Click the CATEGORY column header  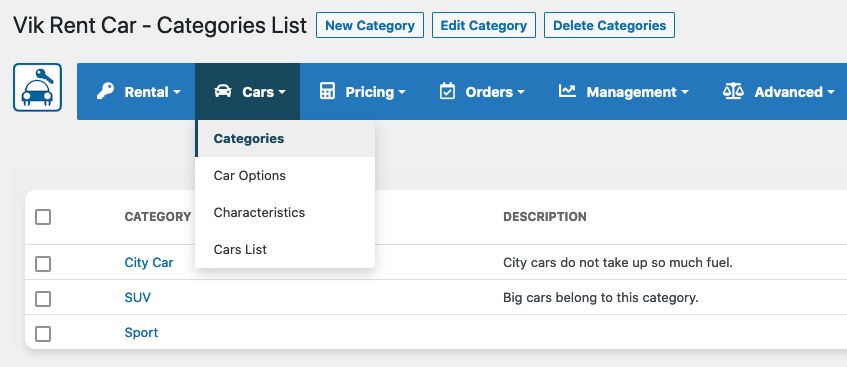[158, 217]
